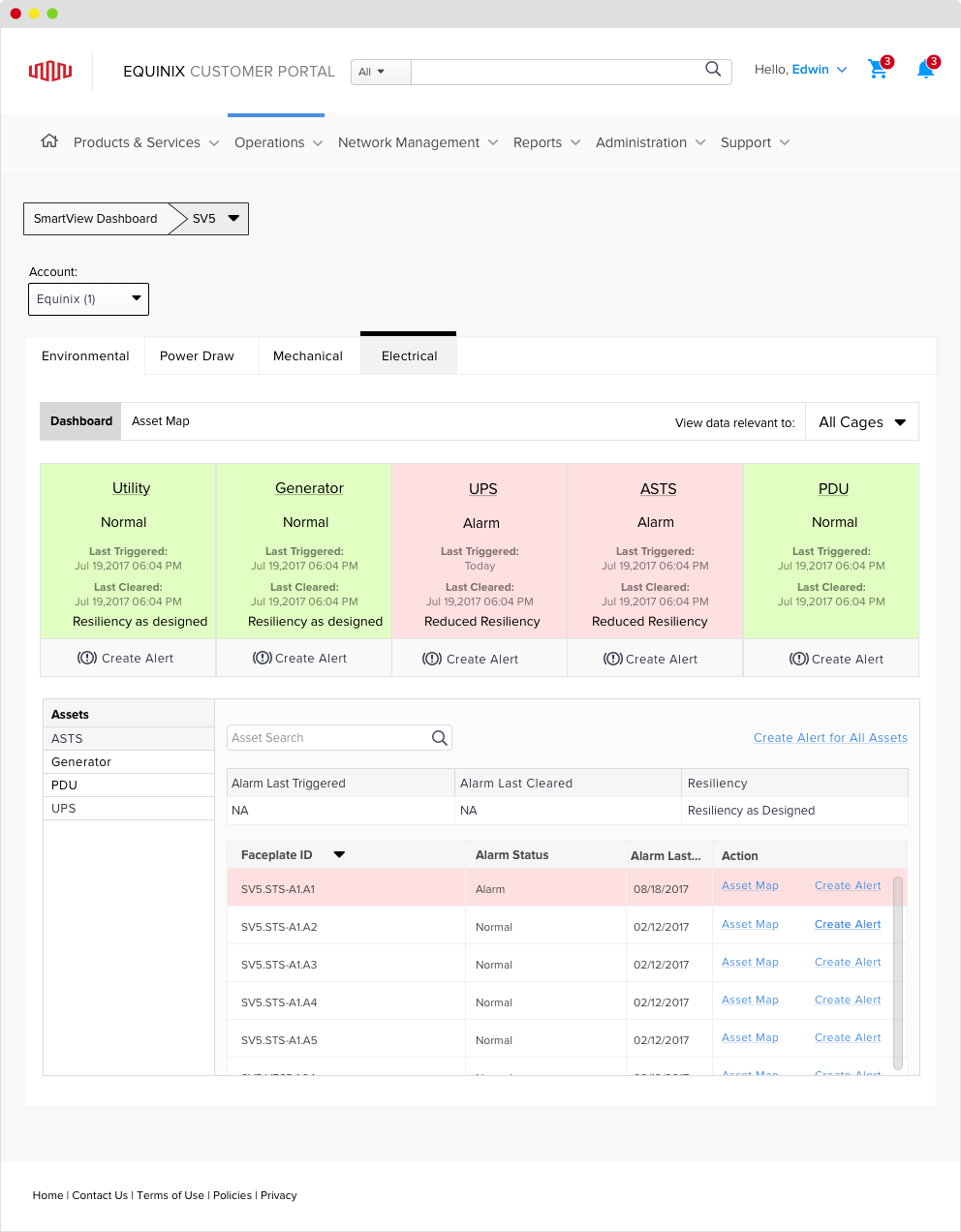Go to the home icon in the navigation bar

(x=49, y=141)
